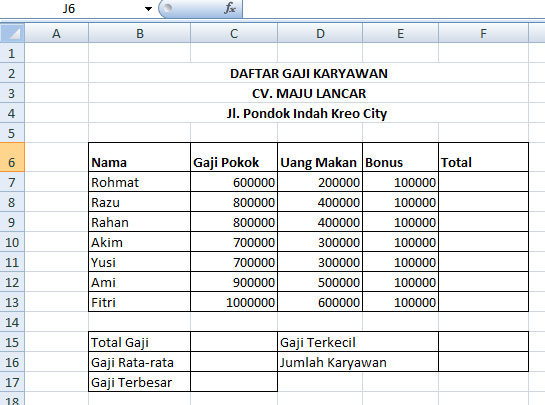Click the Gaji Pokok header cell
545x405 pixels.
[x=234, y=157]
